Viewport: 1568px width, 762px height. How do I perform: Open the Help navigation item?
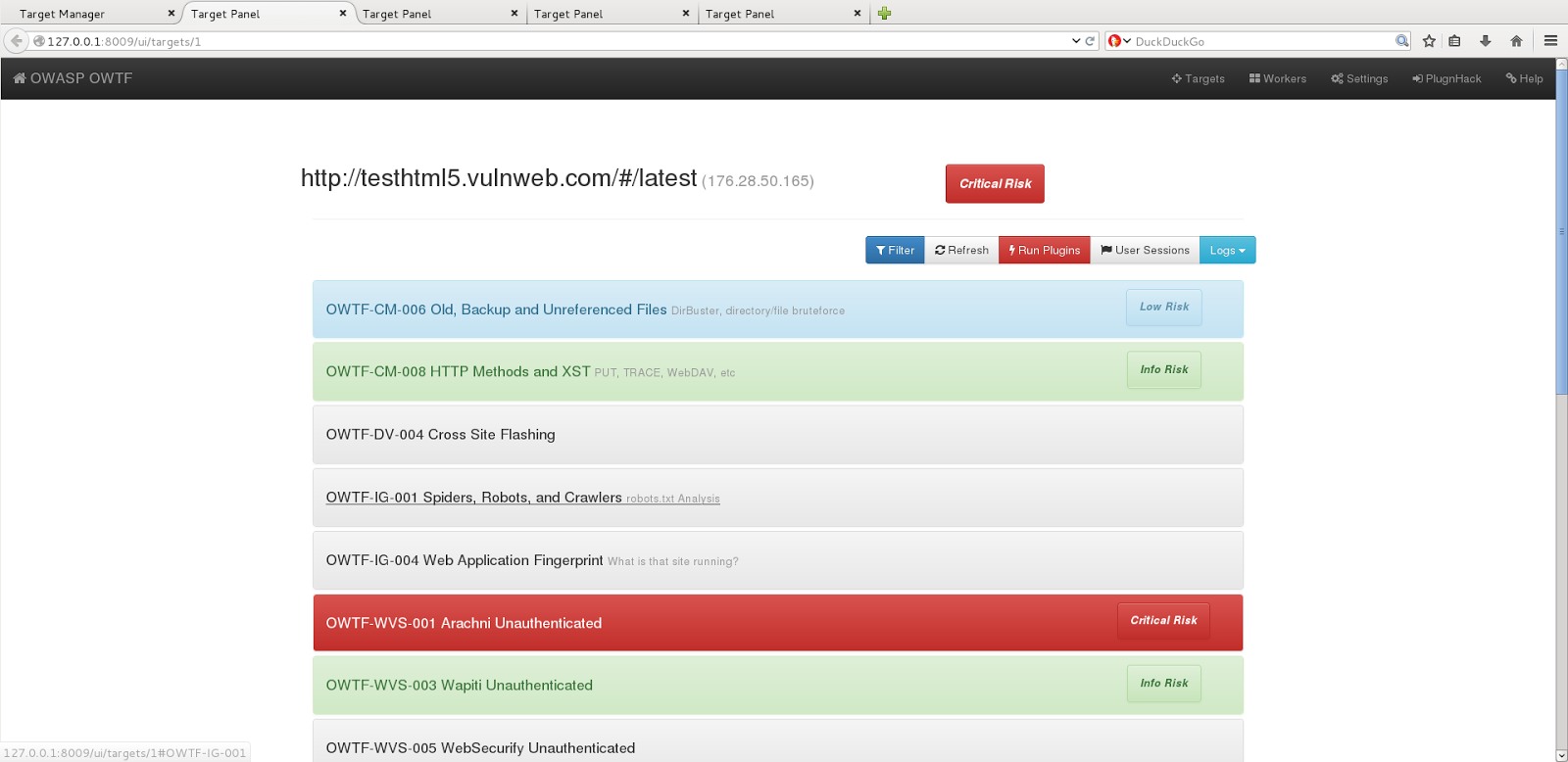tap(1524, 78)
